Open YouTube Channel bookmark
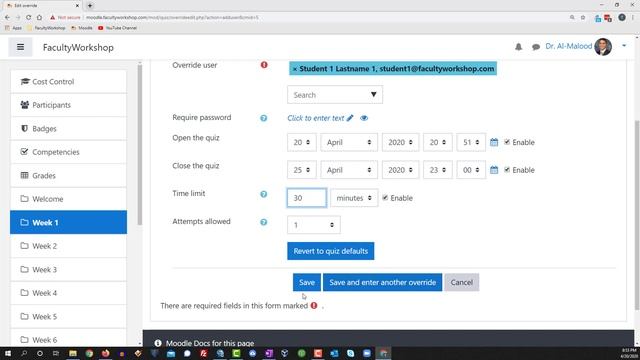640x360 pixels. pos(118,28)
